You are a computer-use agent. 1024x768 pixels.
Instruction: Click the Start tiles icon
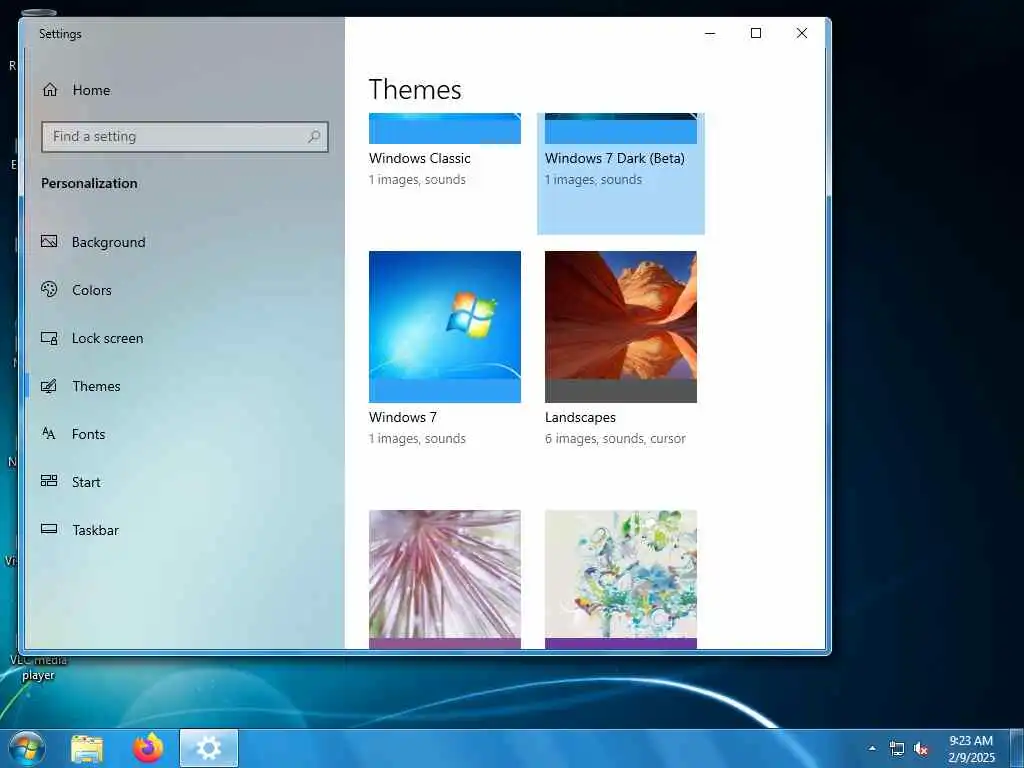[49, 481]
